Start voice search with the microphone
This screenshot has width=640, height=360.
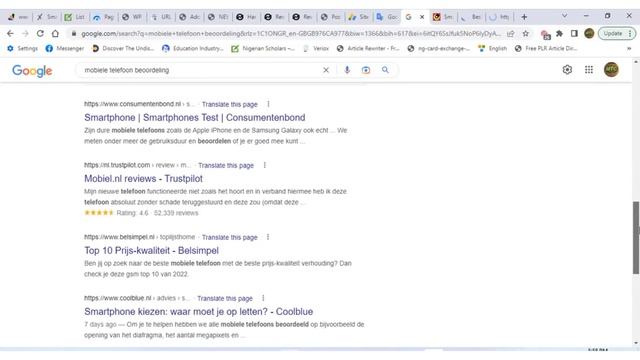click(347, 70)
